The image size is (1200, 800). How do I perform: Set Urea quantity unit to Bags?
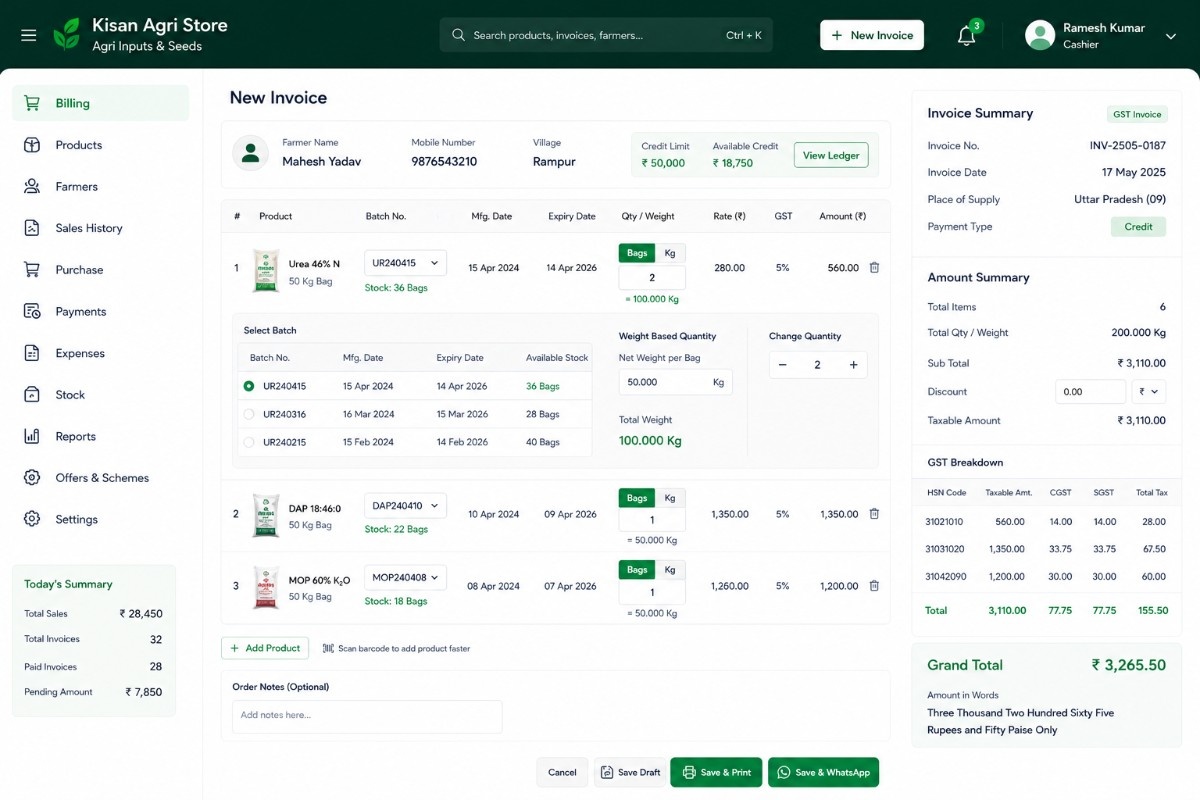637,253
